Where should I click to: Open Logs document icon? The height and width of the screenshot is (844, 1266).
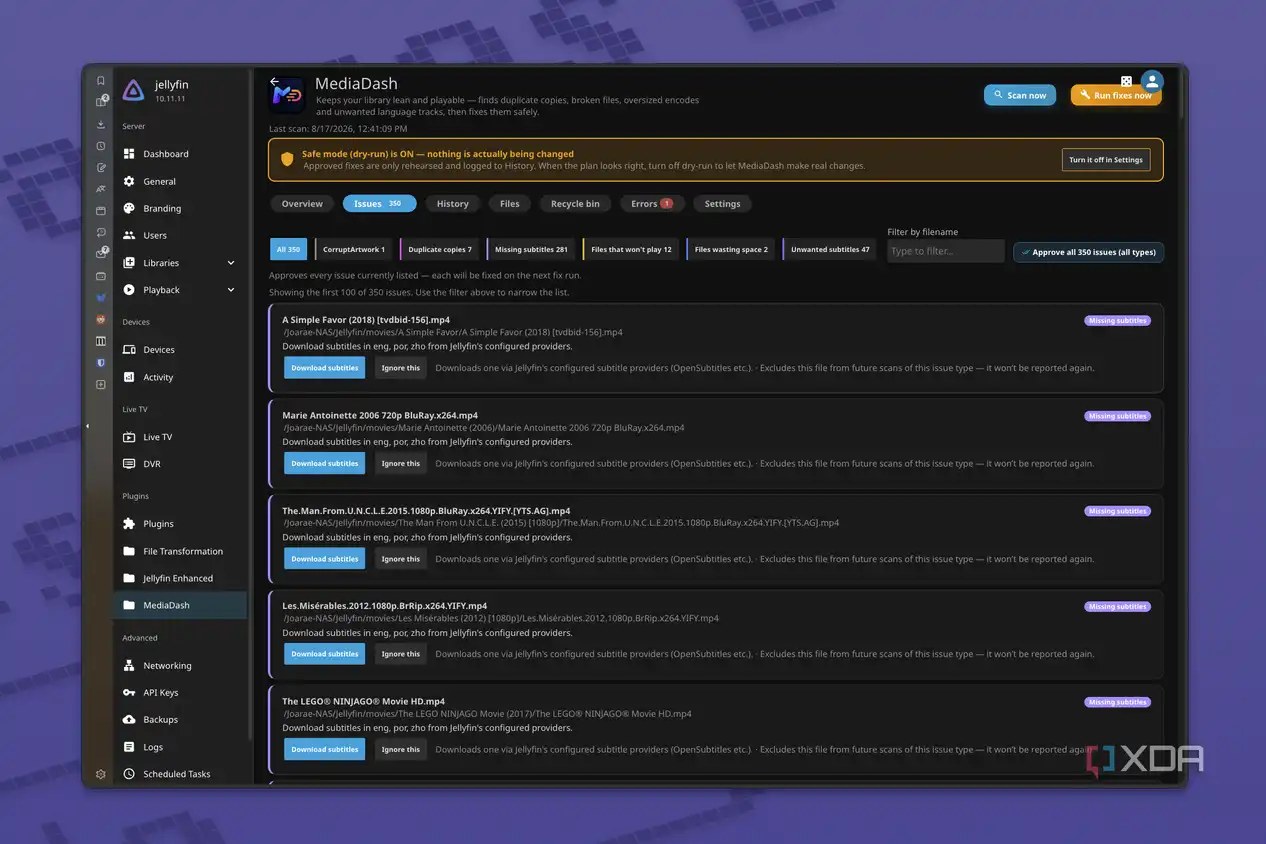tap(129, 747)
